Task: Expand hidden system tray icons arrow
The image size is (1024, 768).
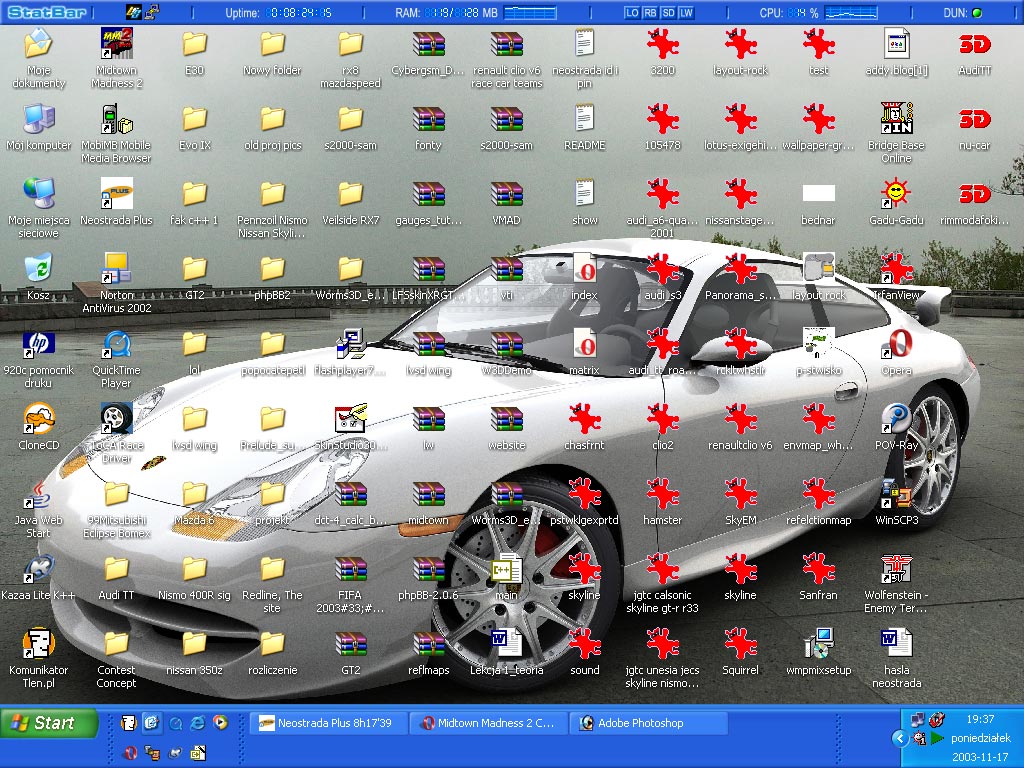Action: coord(900,738)
